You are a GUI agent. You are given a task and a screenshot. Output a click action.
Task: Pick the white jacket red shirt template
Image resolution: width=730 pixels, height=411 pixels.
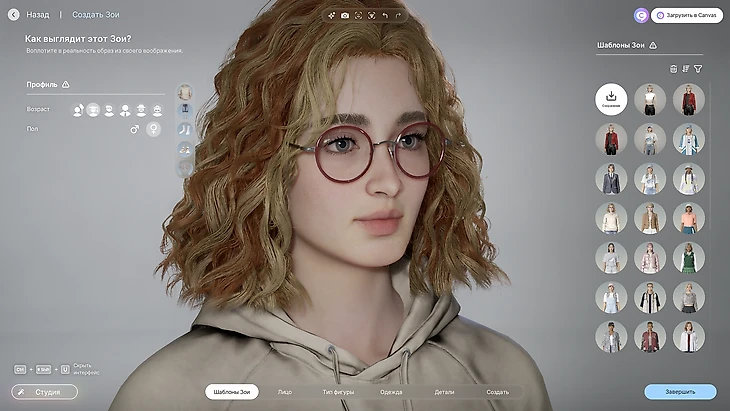pos(689,337)
